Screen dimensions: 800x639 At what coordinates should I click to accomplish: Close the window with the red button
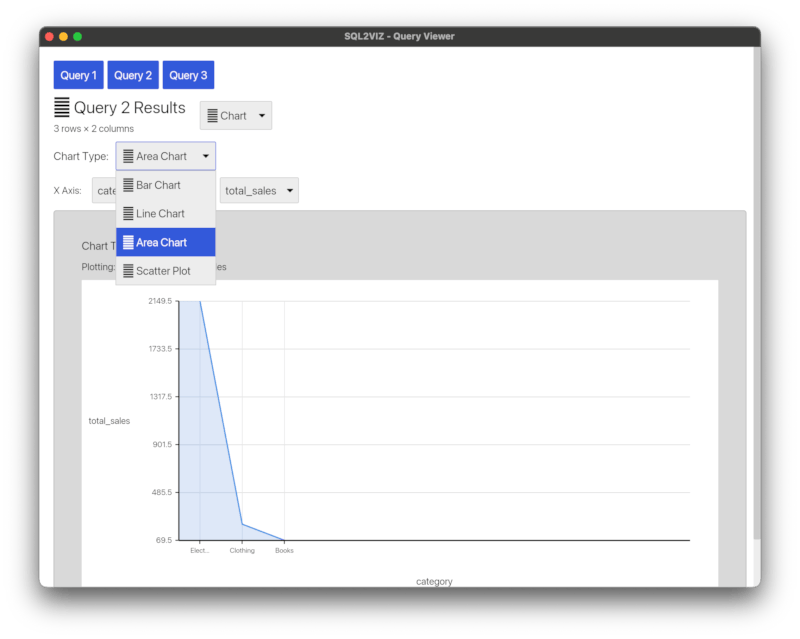pos(49,37)
